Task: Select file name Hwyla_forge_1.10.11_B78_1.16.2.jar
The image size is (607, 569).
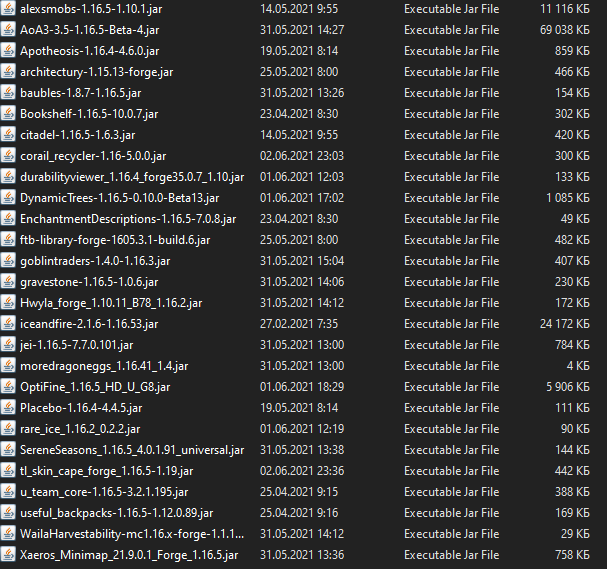Action: pyautogui.click(x=111, y=303)
